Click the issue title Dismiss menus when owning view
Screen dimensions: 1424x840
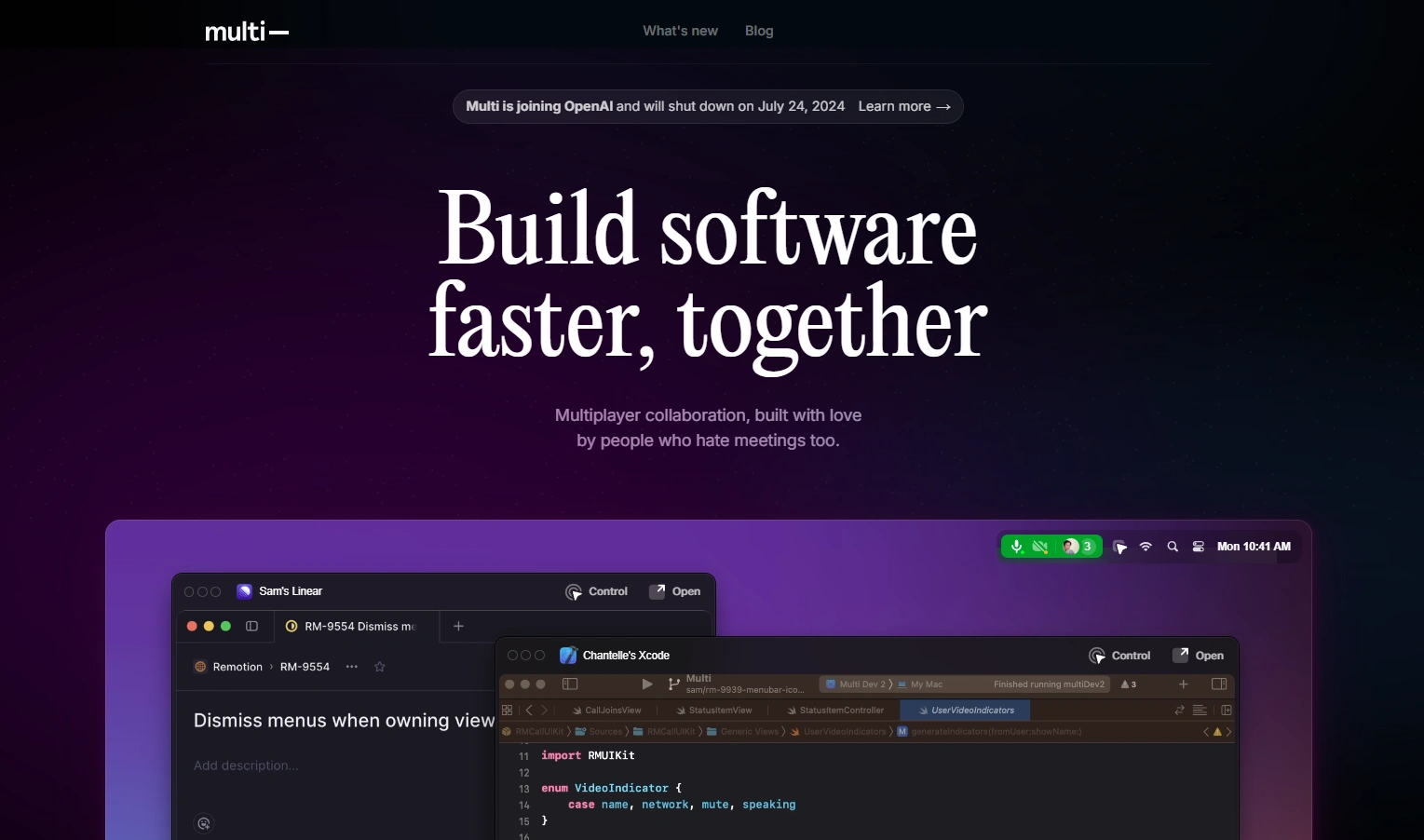coord(344,721)
